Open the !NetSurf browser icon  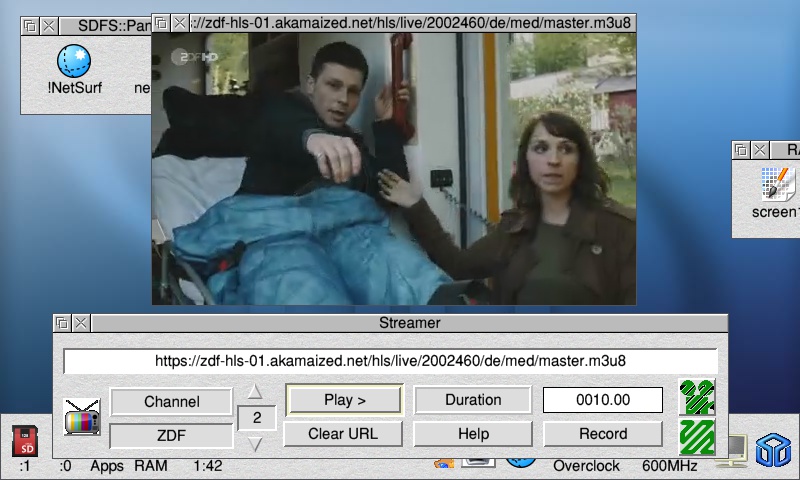pyautogui.click(x=74, y=62)
